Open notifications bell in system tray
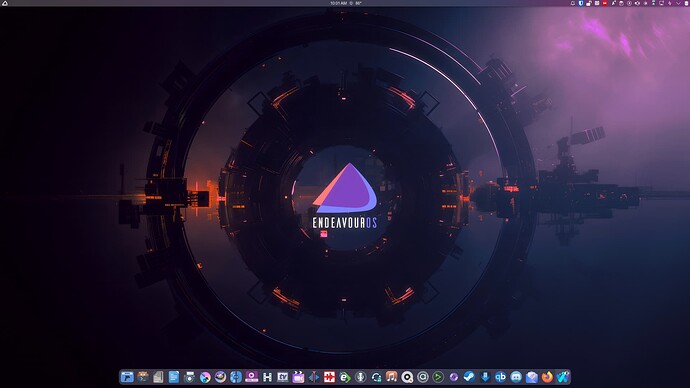 (573, 3)
